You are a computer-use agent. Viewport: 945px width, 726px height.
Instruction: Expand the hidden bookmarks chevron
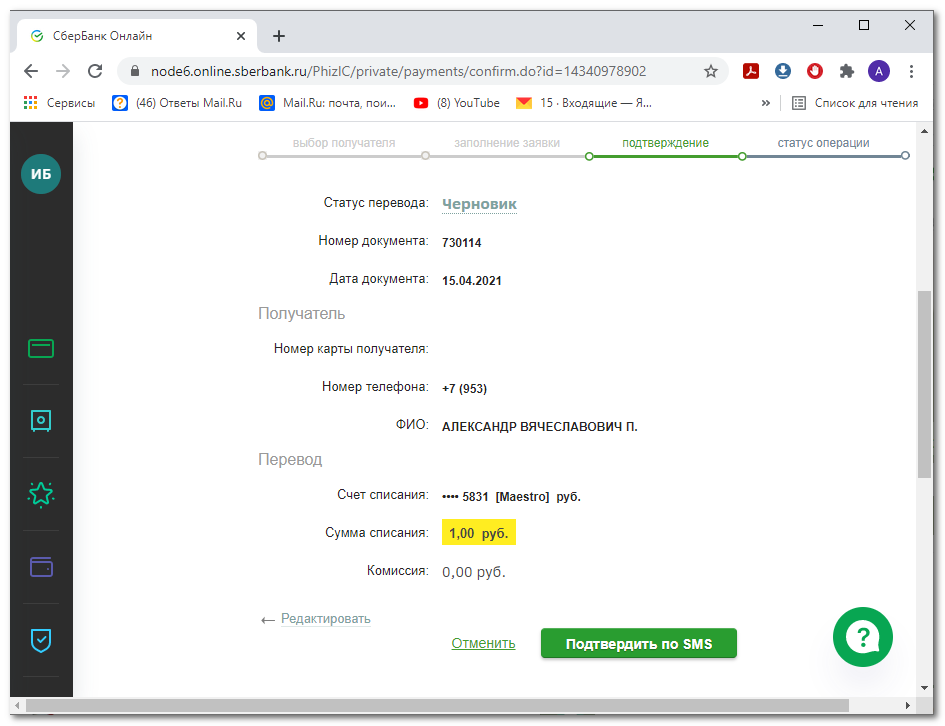pyautogui.click(x=766, y=102)
